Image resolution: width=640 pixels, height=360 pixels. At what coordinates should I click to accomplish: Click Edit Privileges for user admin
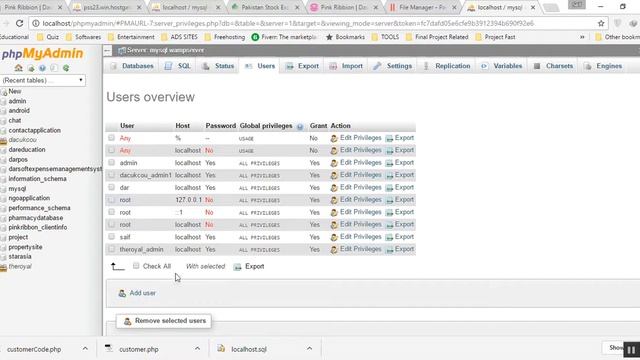point(356,163)
